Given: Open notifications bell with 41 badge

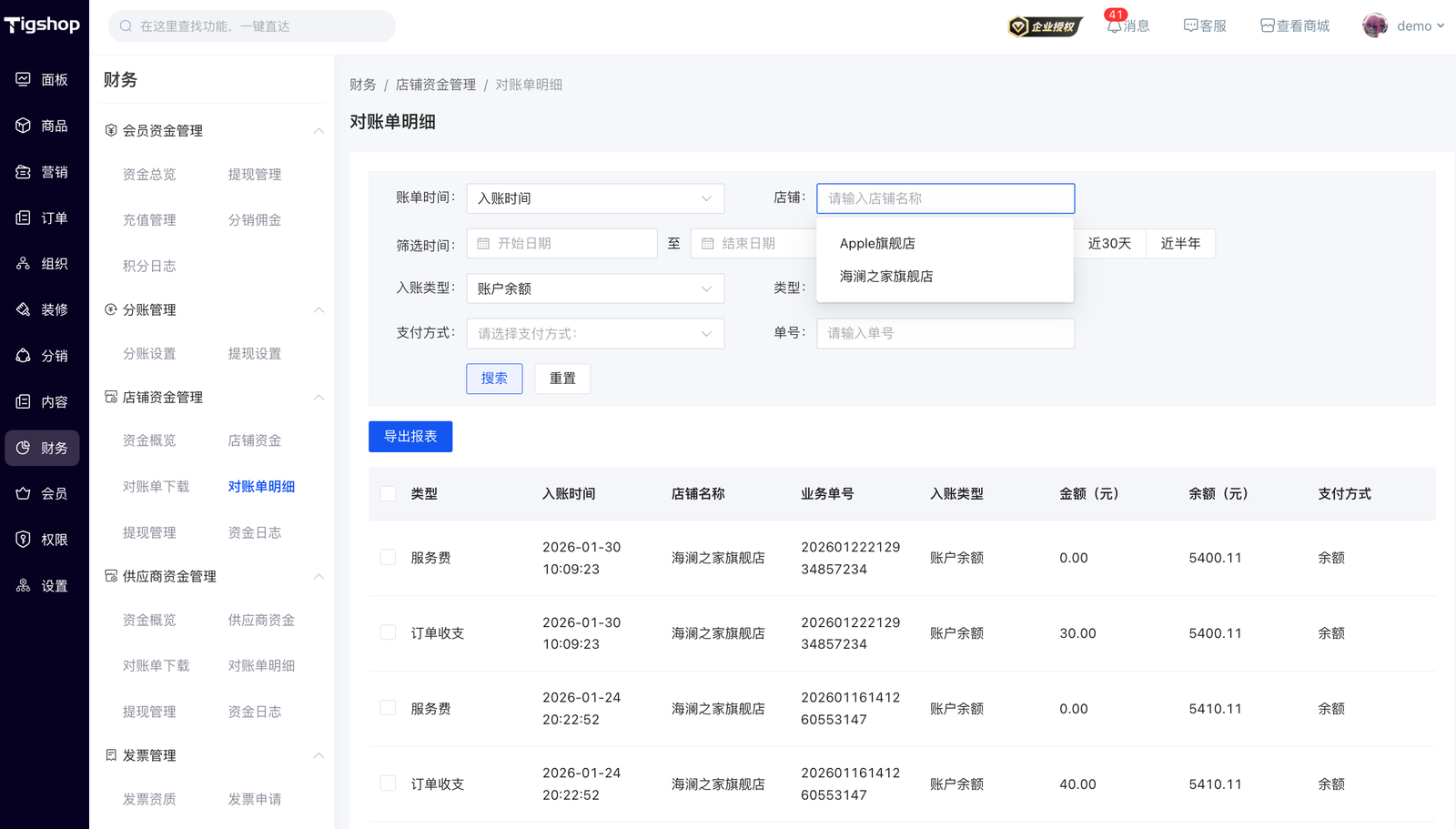Looking at the screenshot, I should click(1115, 25).
